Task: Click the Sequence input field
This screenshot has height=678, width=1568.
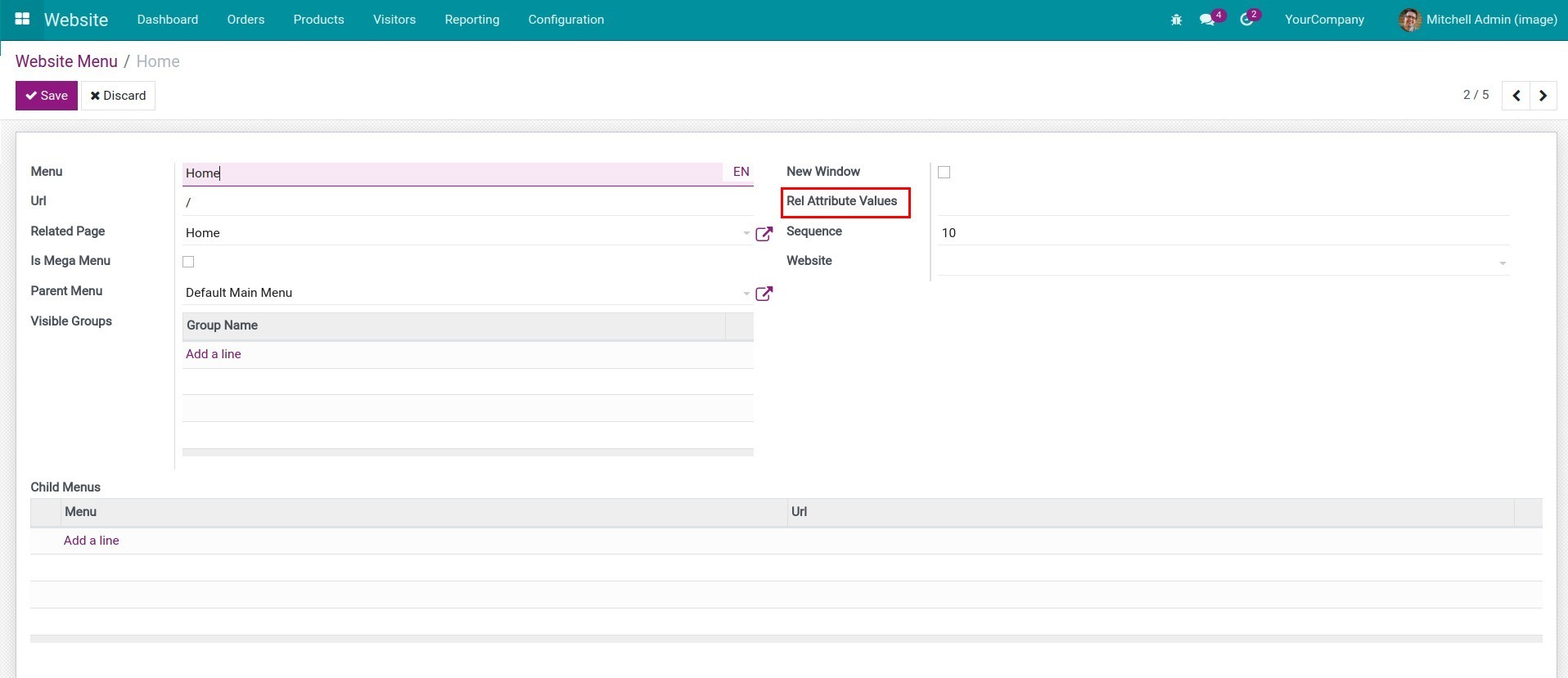Action: pos(1223,233)
